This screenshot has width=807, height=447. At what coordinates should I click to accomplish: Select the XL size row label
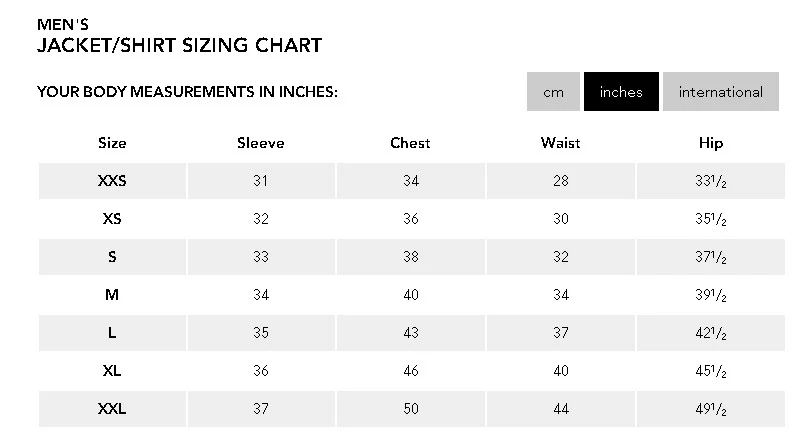[112, 370]
